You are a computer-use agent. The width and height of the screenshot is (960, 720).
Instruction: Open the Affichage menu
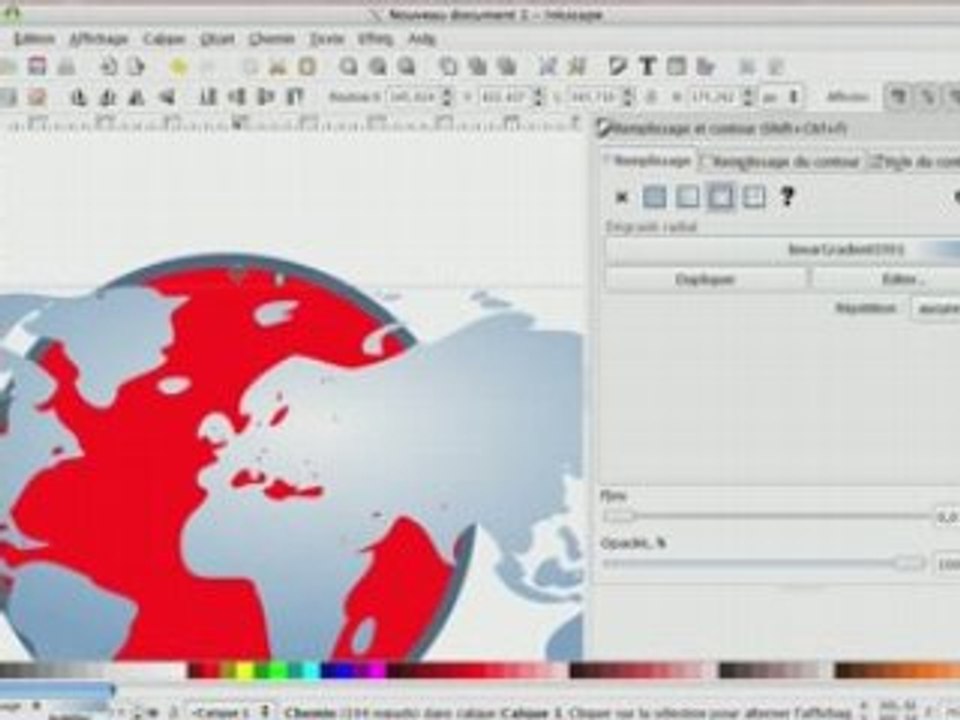click(x=98, y=39)
